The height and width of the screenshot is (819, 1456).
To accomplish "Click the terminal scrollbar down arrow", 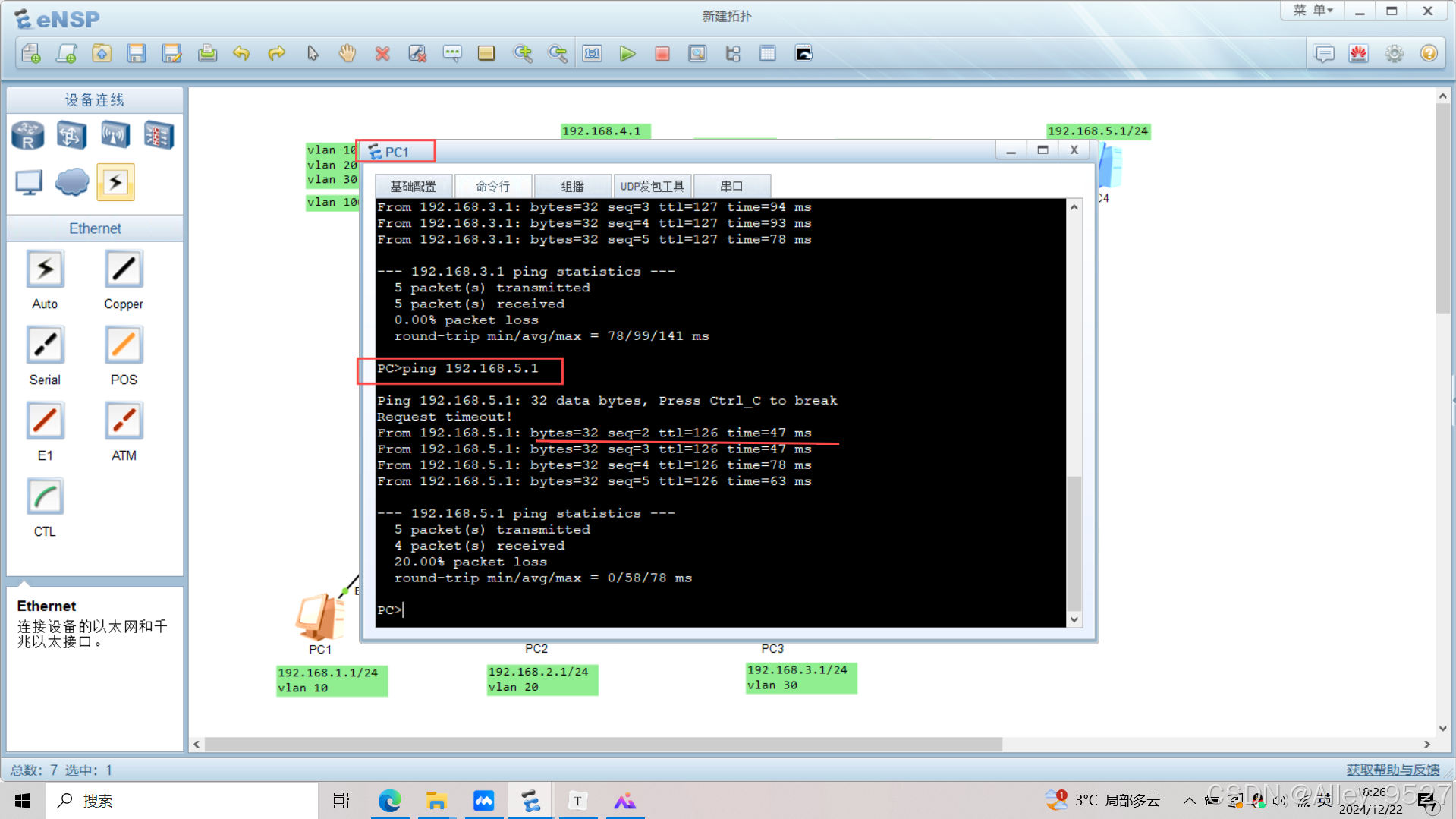I will coord(1074,619).
